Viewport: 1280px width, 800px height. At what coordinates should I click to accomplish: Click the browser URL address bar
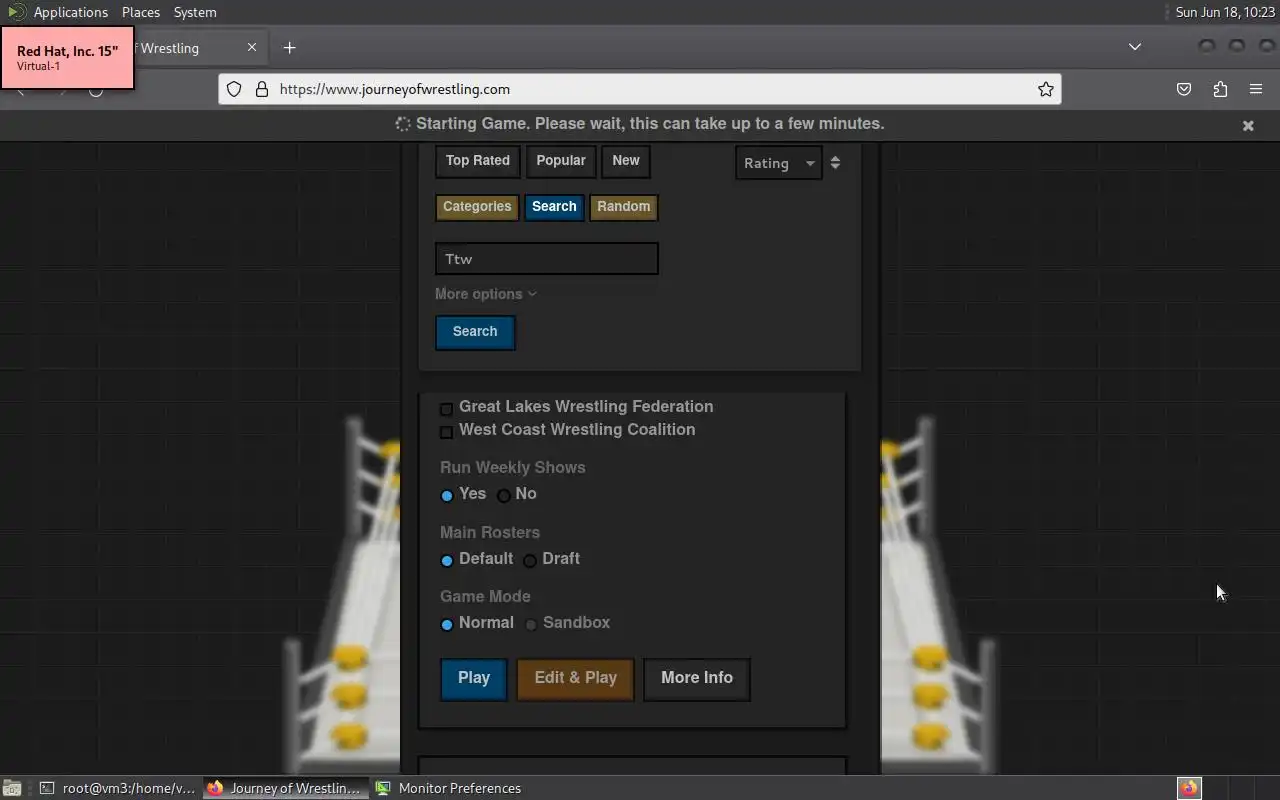(640, 89)
